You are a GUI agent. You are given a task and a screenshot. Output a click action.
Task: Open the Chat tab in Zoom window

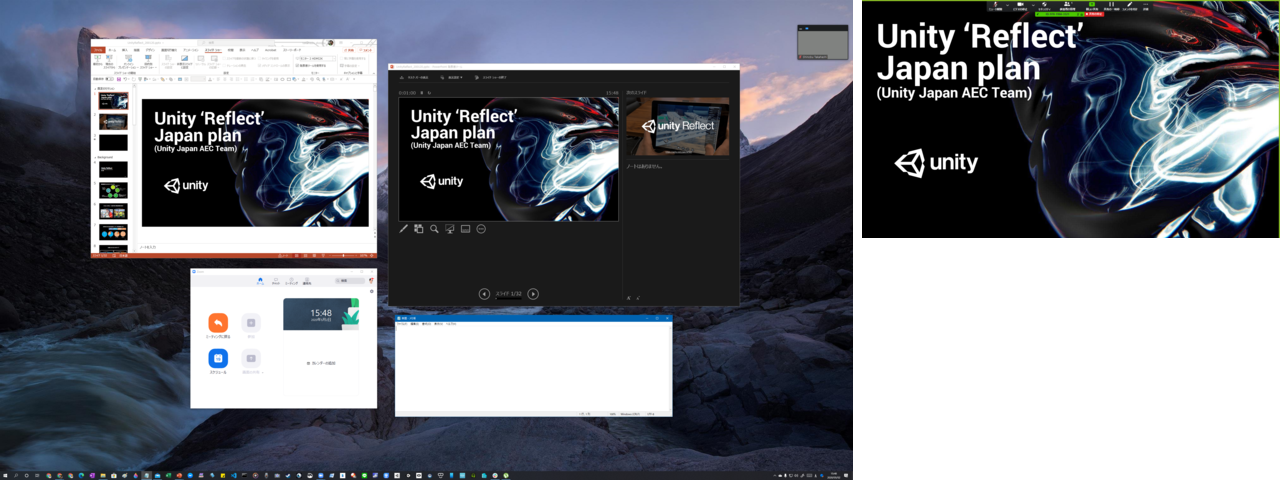(x=275, y=281)
